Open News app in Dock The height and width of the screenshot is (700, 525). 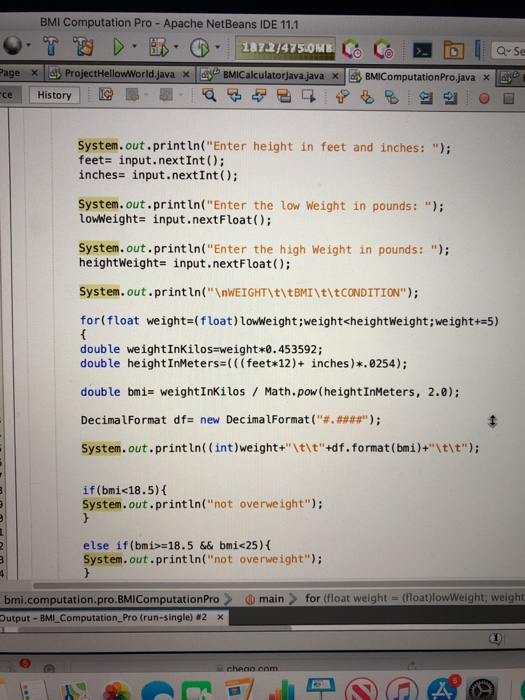[x=361, y=689]
